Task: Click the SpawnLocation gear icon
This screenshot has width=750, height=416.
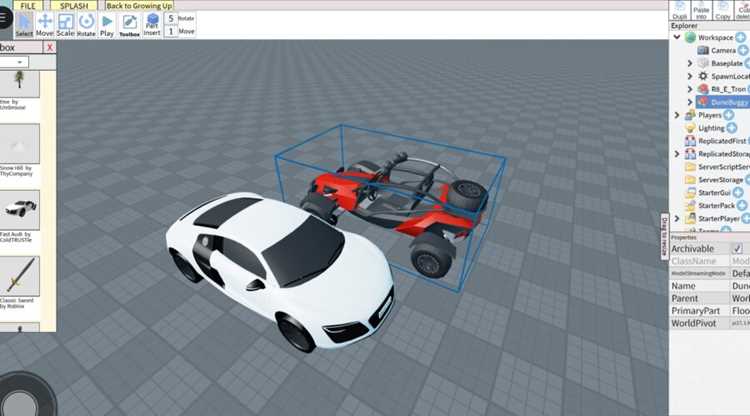Action: pos(703,76)
